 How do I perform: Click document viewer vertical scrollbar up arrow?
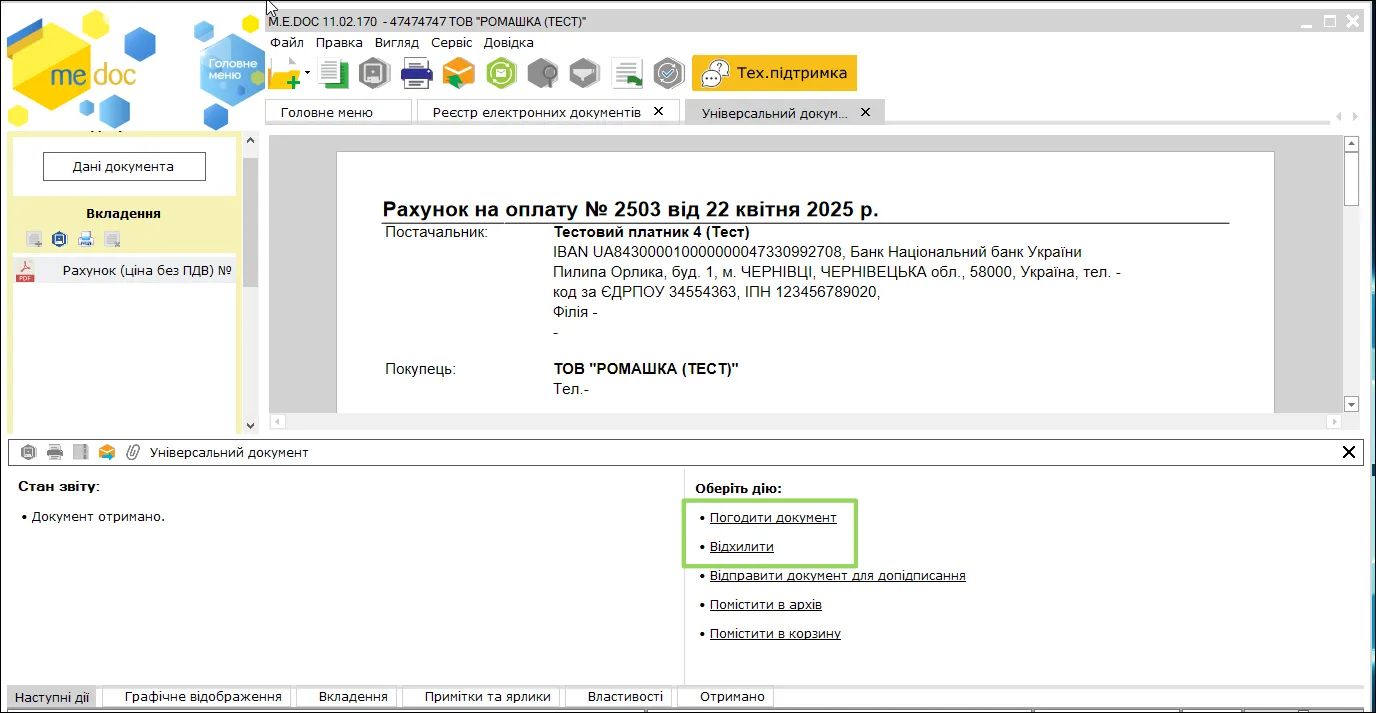1351,144
